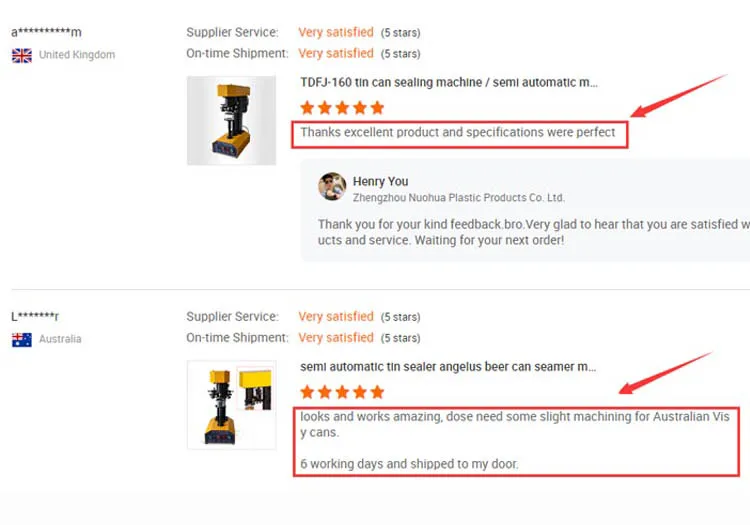Open the semi automatic tin sealer angelus title

448,367
